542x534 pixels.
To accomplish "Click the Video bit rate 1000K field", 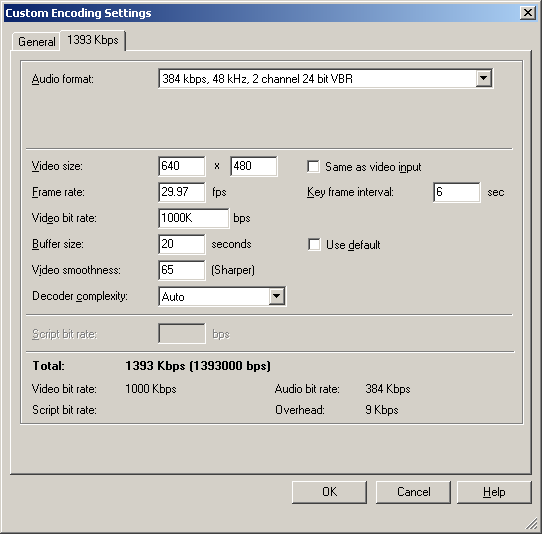I will pos(194,218).
